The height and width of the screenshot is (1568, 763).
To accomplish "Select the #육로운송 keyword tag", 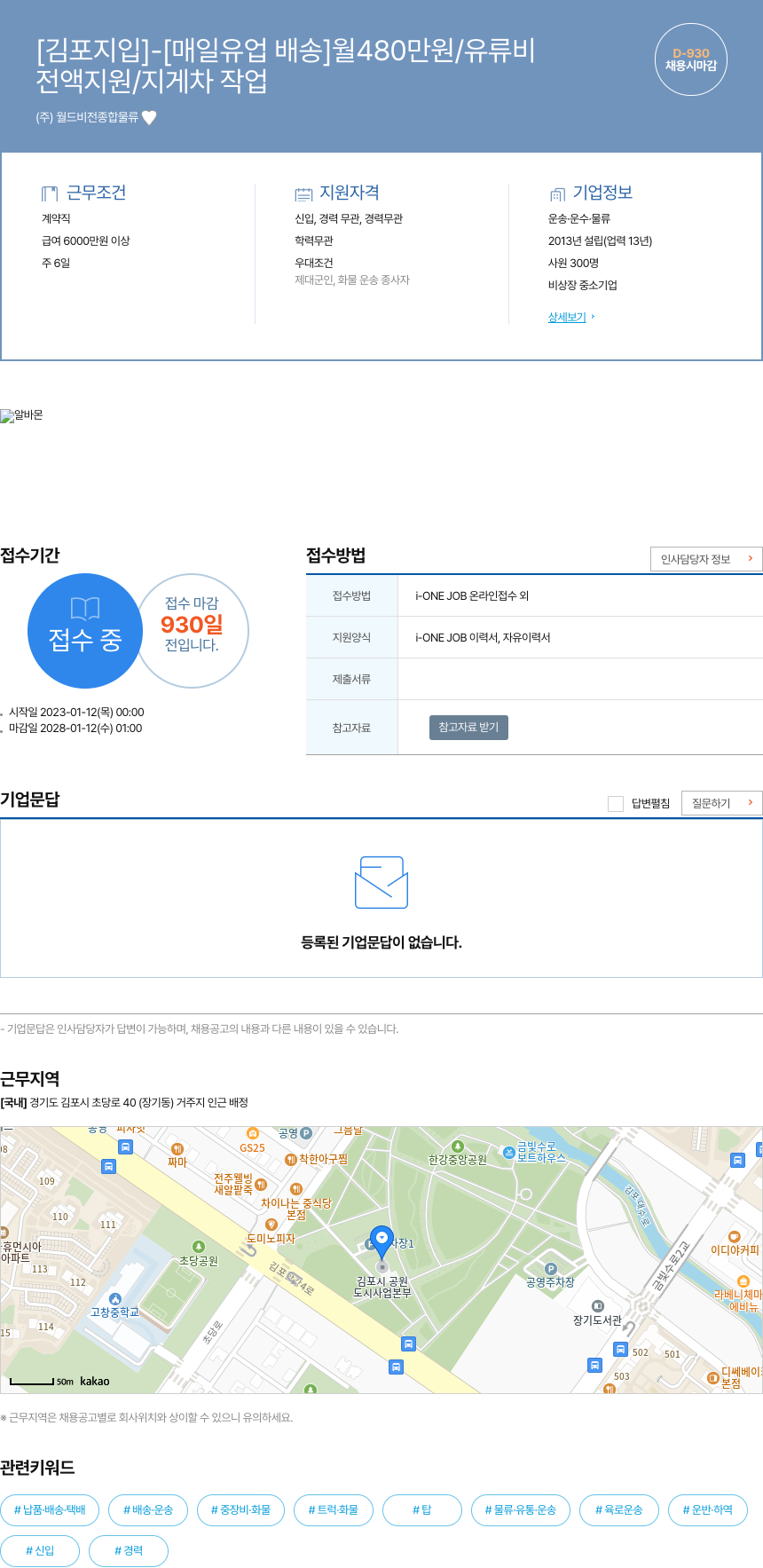I will coord(619,1509).
